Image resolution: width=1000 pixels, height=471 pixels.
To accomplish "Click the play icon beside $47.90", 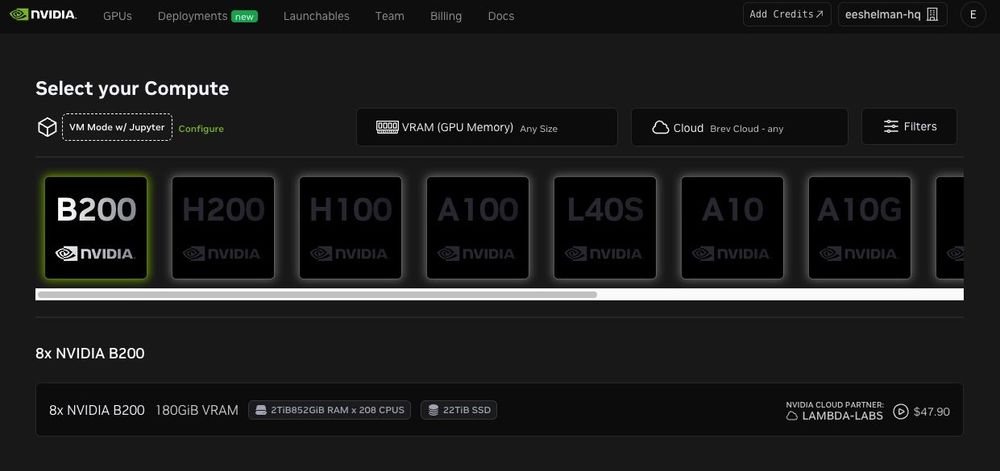I will [x=900, y=412].
